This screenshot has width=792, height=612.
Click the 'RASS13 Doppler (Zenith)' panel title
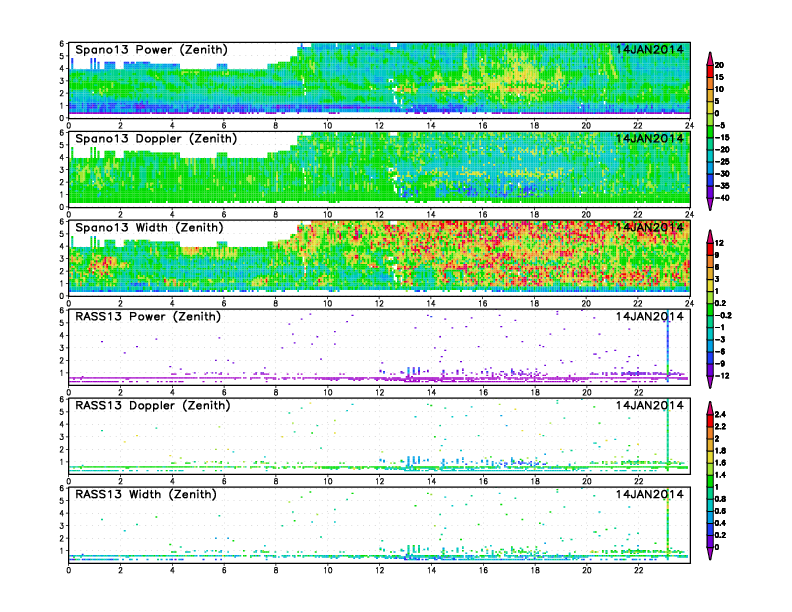point(153,405)
